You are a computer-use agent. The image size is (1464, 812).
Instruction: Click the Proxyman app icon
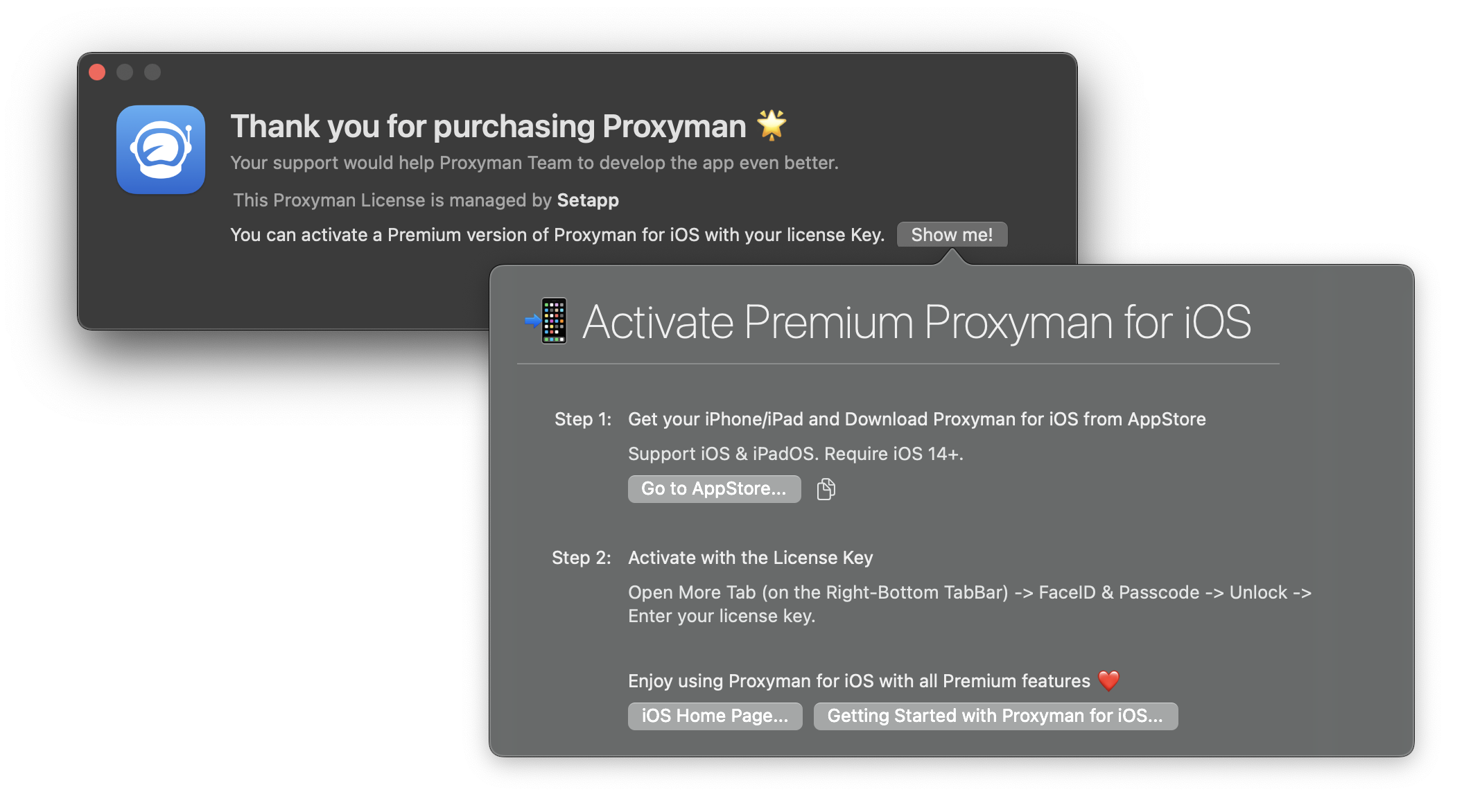pos(159,149)
